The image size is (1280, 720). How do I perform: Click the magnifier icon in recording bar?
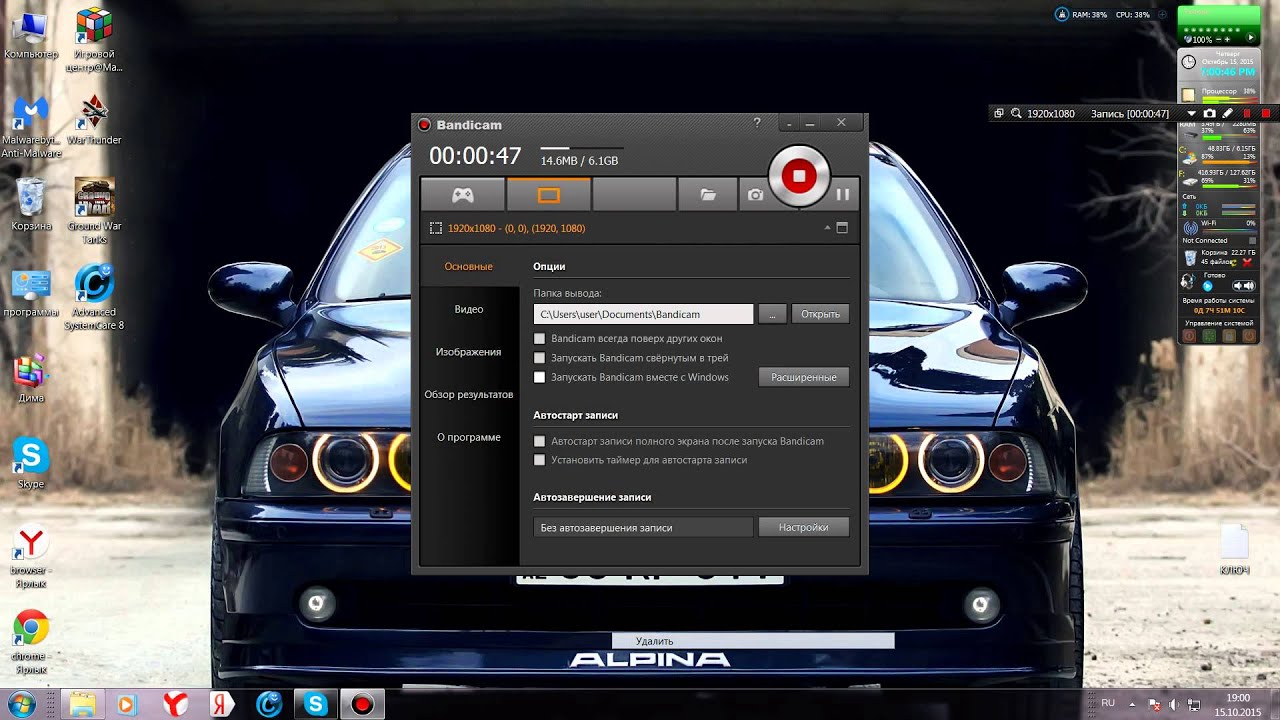click(x=1016, y=114)
